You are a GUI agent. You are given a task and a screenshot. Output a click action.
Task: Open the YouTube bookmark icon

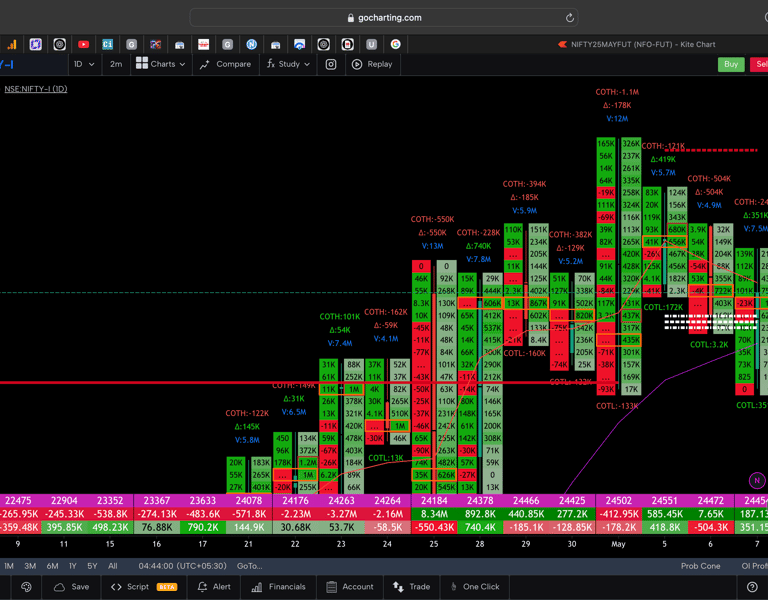(x=84, y=45)
